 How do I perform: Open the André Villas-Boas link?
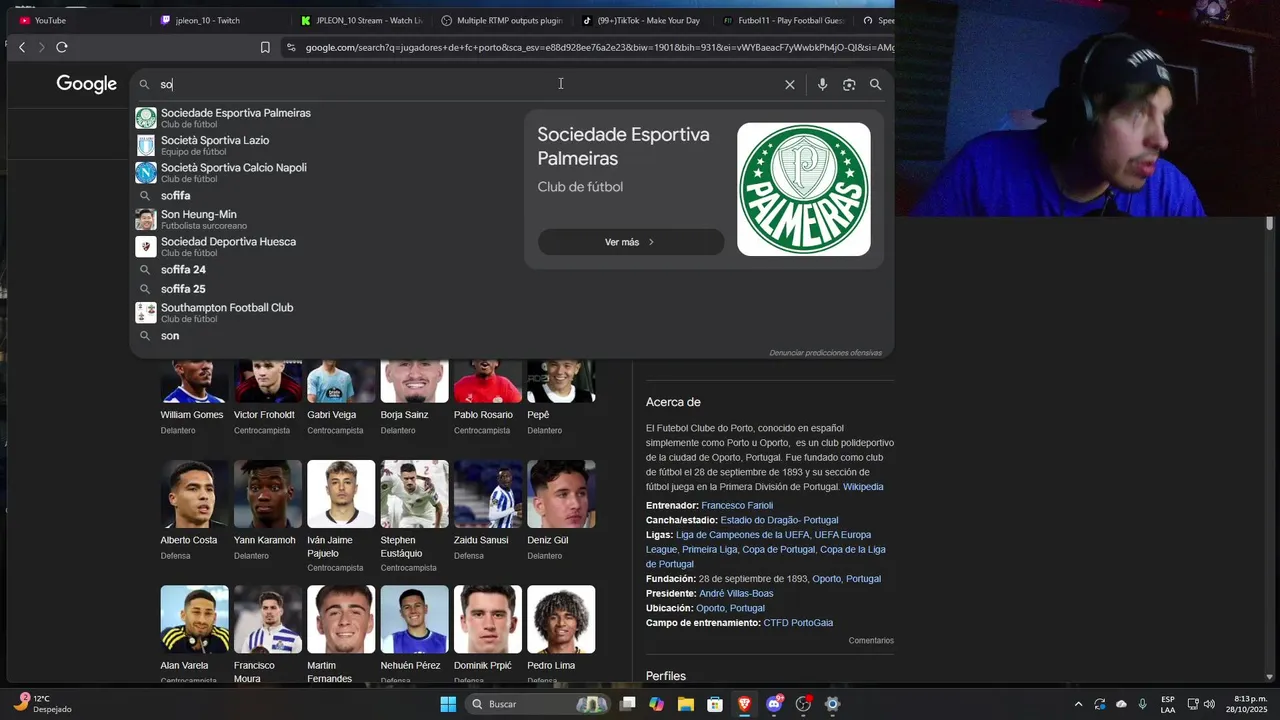(x=736, y=594)
